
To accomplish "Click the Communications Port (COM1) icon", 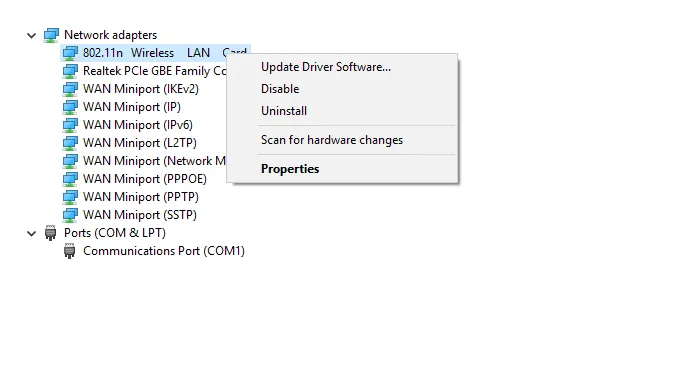I will click(x=70, y=251).
